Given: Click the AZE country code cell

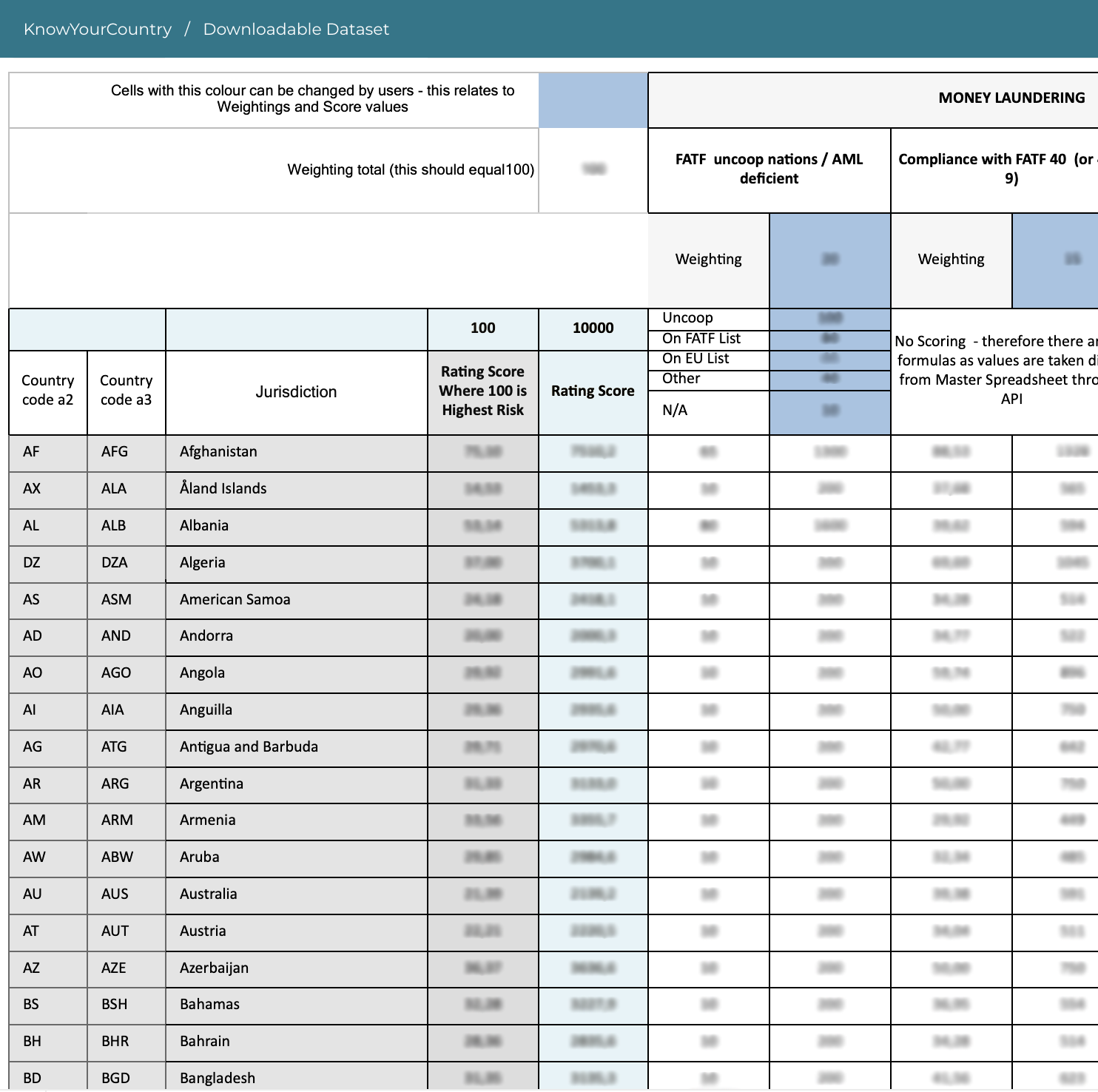Looking at the screenshot, I should tap(127, 969).
